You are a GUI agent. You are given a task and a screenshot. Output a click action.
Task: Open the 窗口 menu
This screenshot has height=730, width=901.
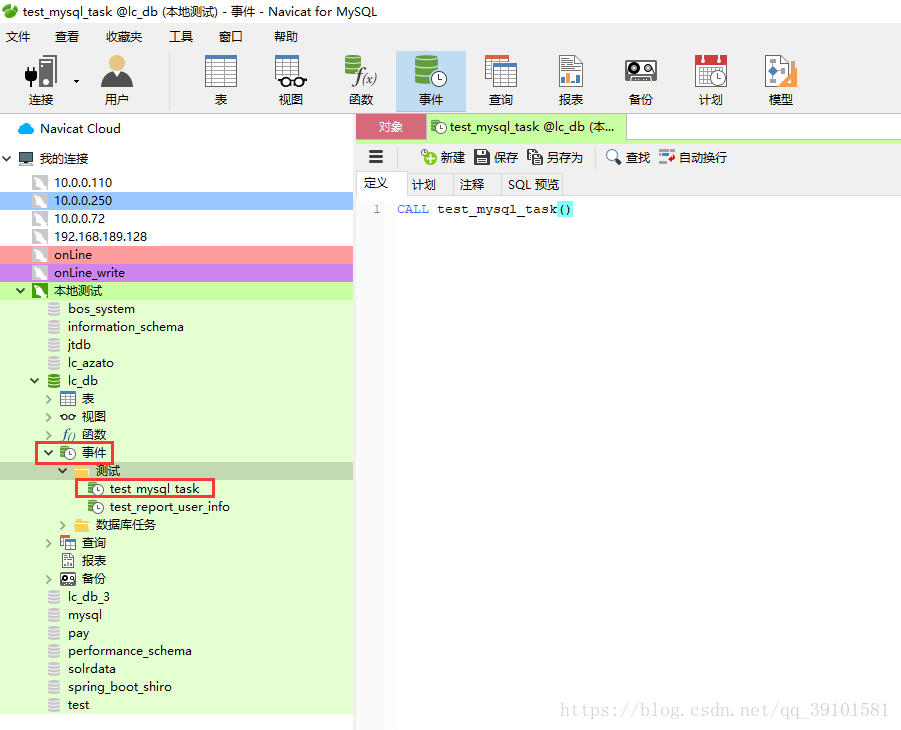pos(231,37)
